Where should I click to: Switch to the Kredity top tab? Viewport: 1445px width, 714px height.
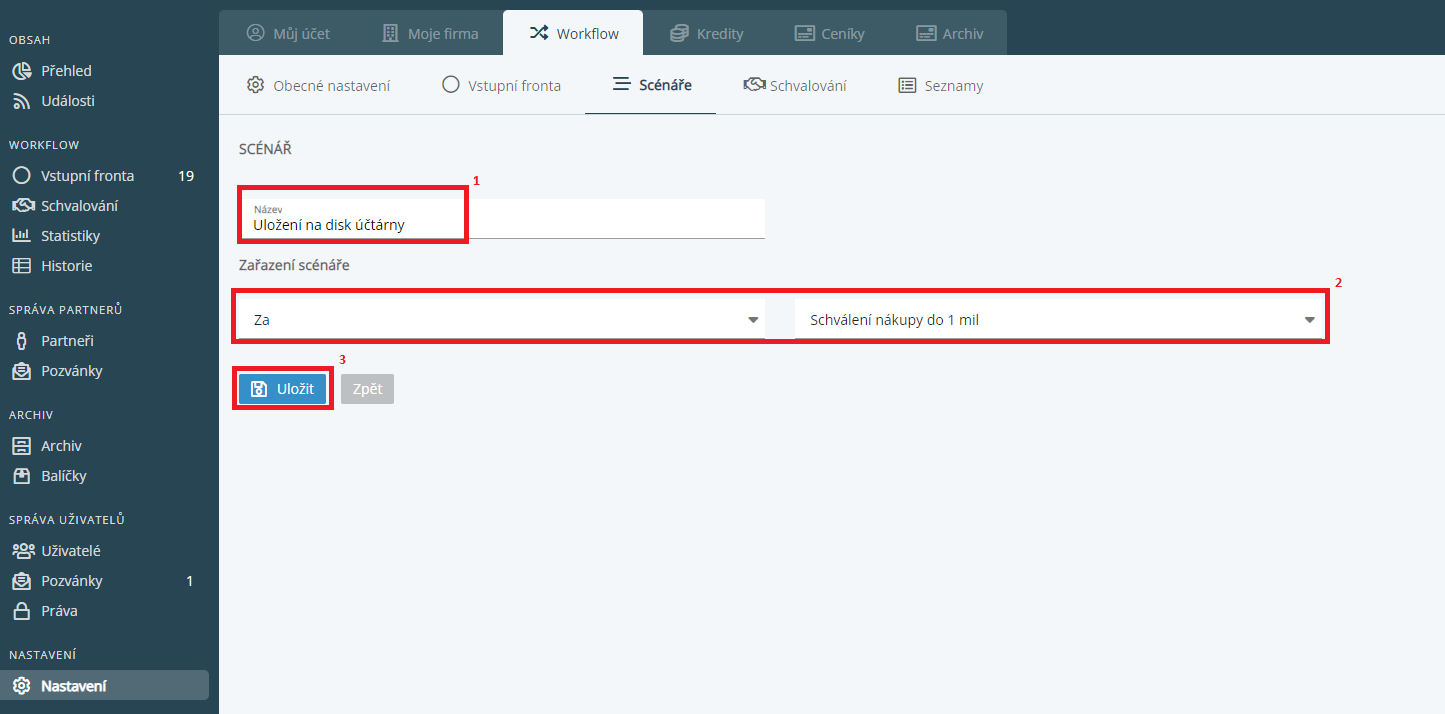coord(707,33)
